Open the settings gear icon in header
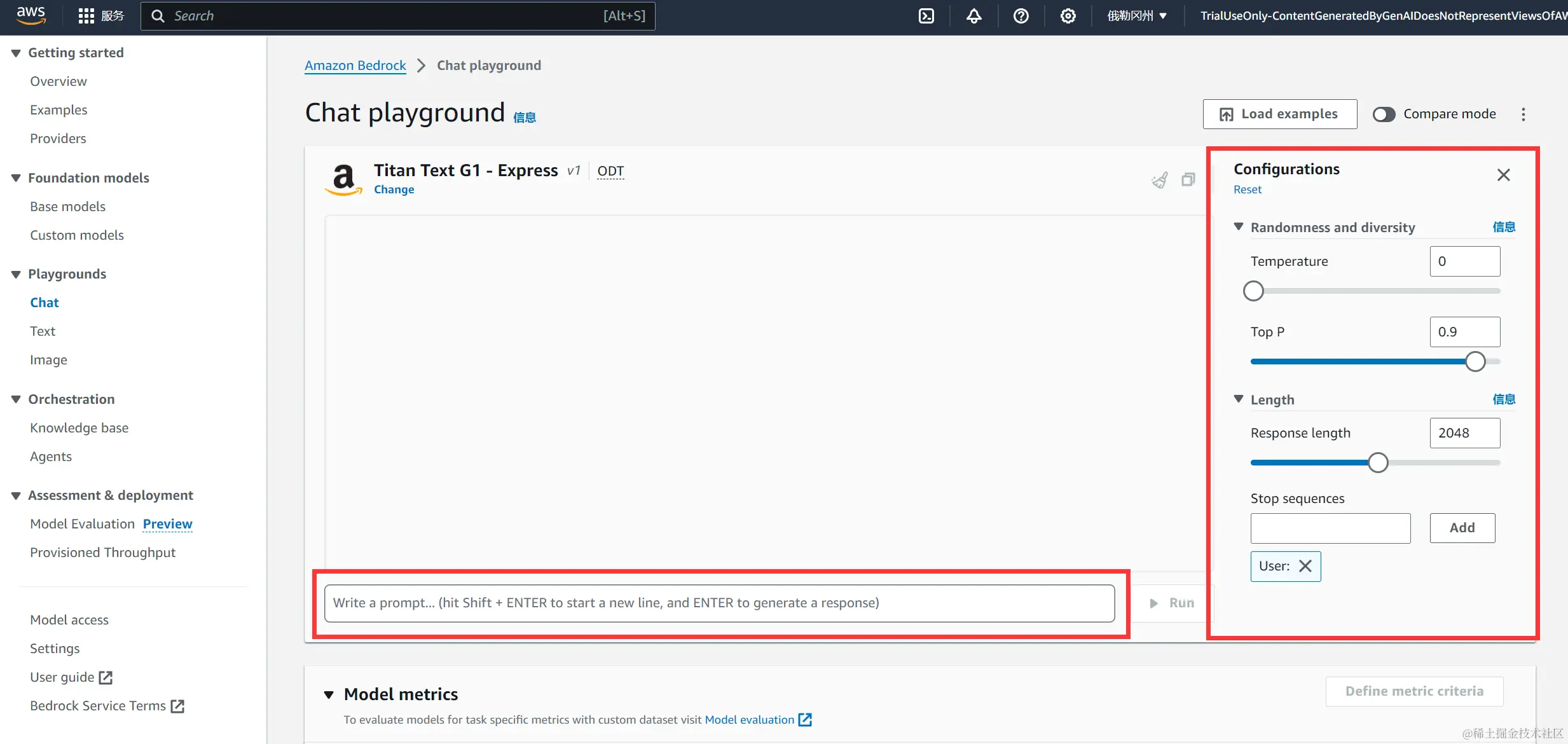The image size is (1568, 744). tap(1068, 16)
